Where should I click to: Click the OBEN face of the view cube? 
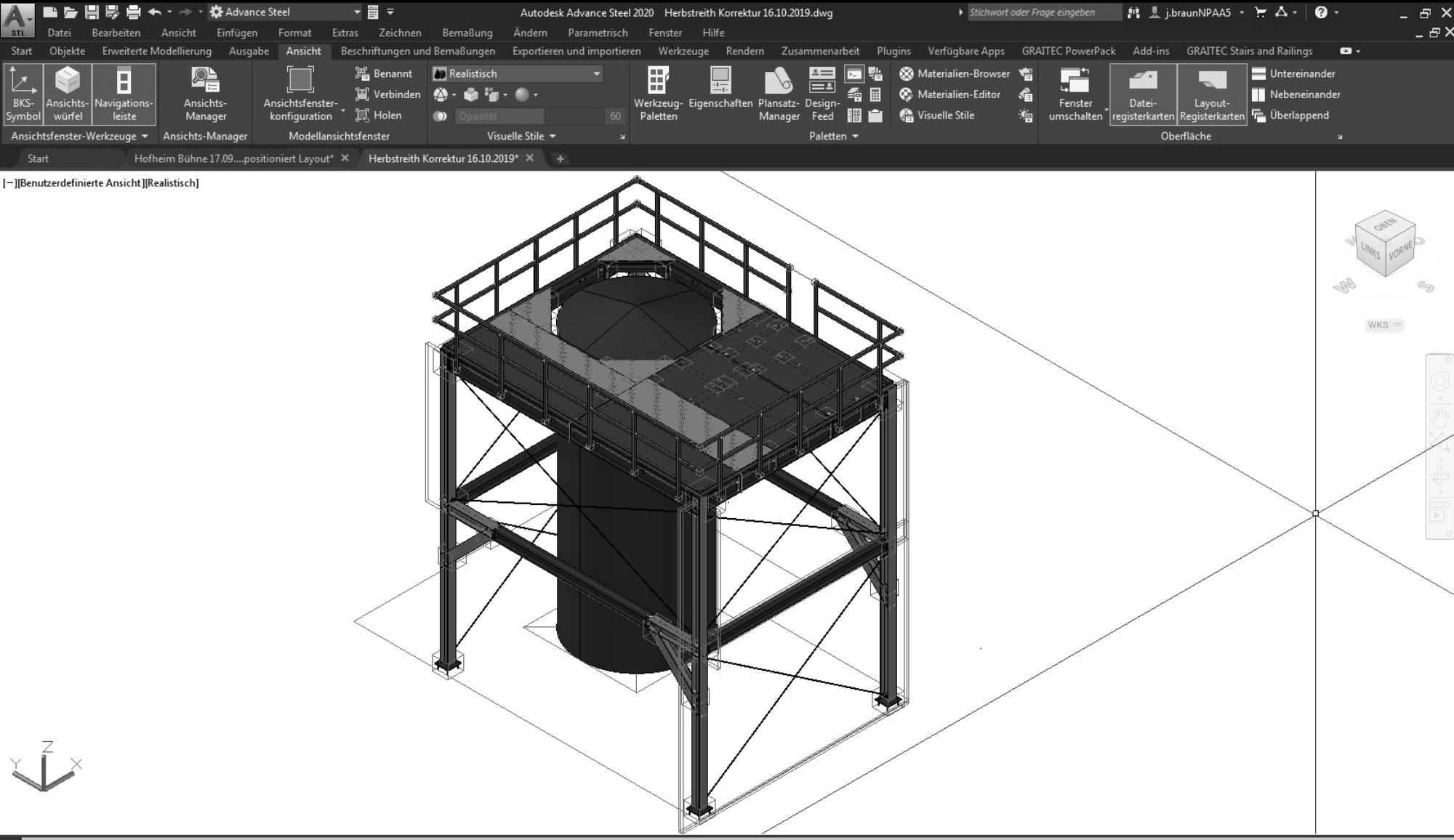tap(1384, 224)
